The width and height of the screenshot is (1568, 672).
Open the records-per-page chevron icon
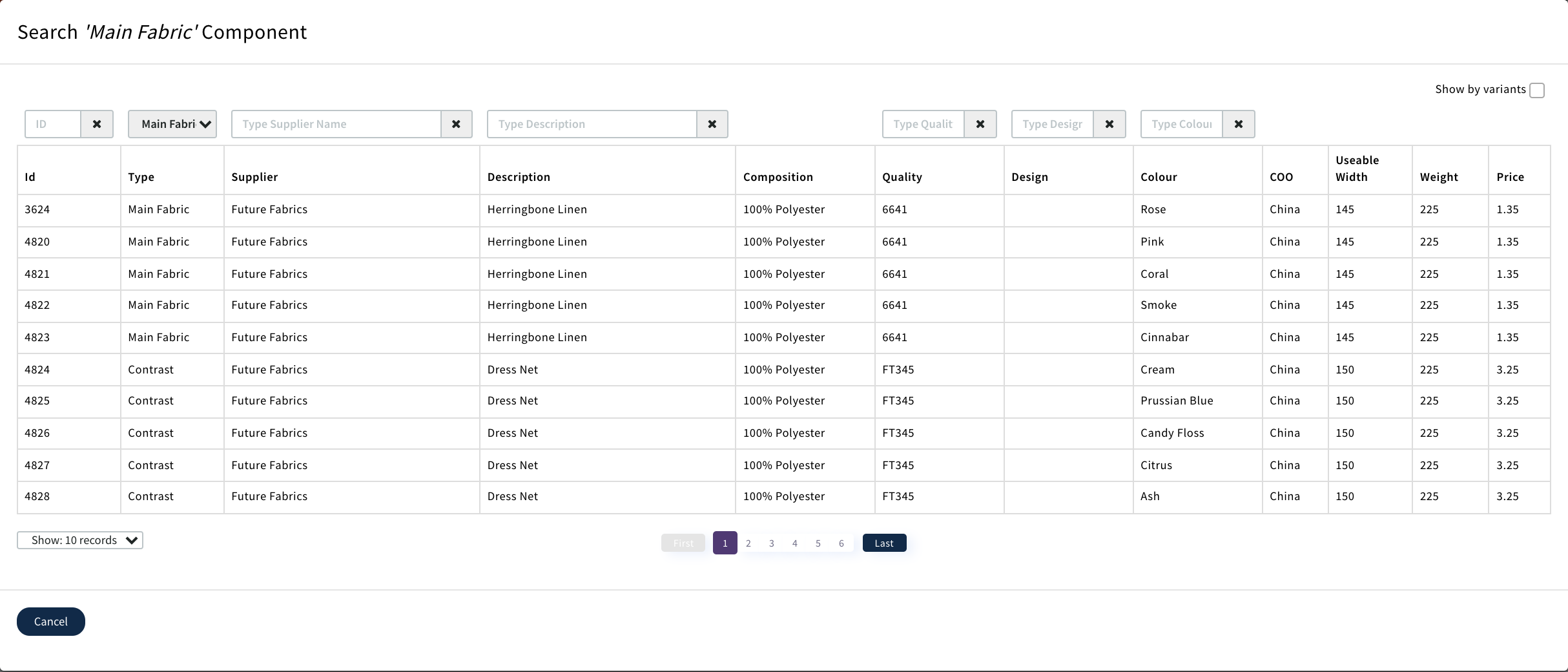[x=132, y=540]
